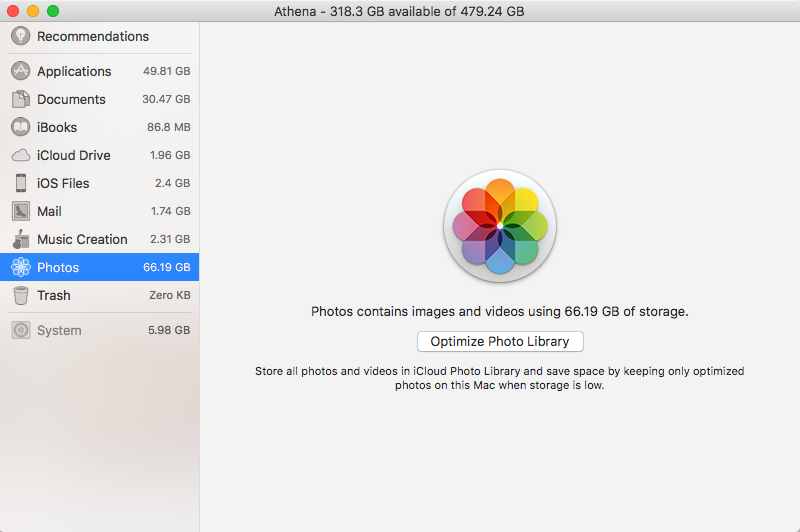Select iCloud Drive in the sidebar

click(73, 155)
